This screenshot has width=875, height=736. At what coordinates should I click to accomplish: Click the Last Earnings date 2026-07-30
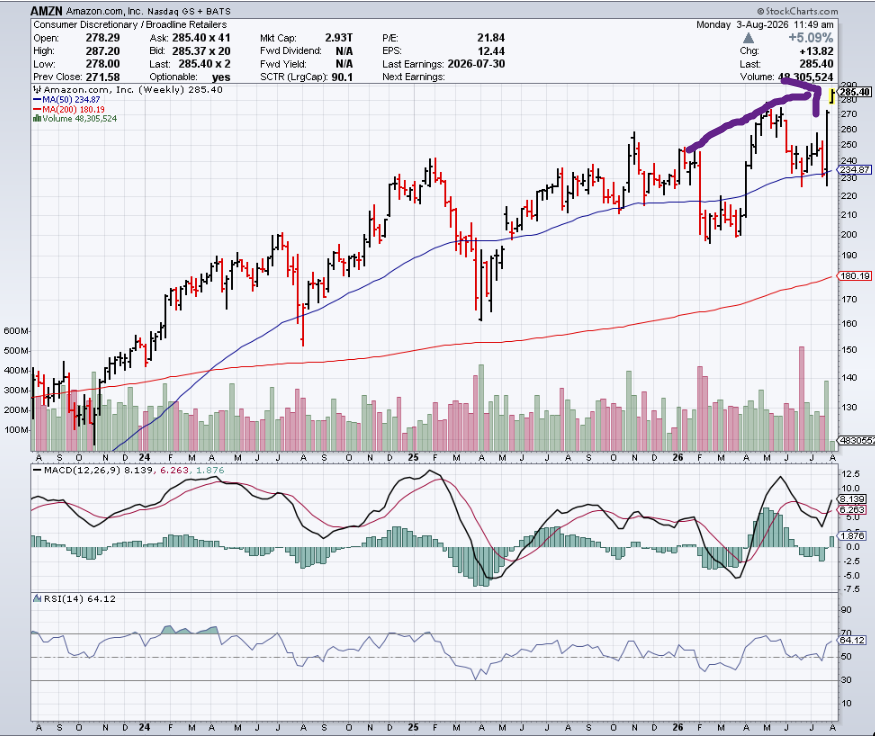point(476,64)
